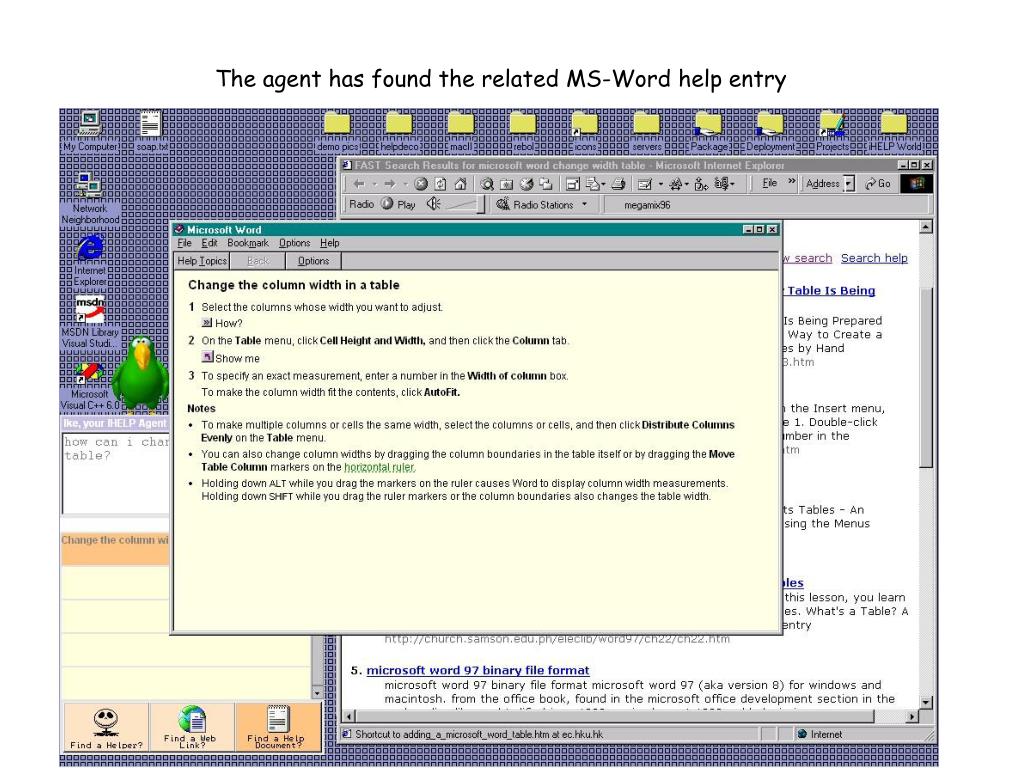Open the File menu in Microsoft Word help
Image resolution: width=1024 pixels, height=768 pixels.
[x=185, y=243]
